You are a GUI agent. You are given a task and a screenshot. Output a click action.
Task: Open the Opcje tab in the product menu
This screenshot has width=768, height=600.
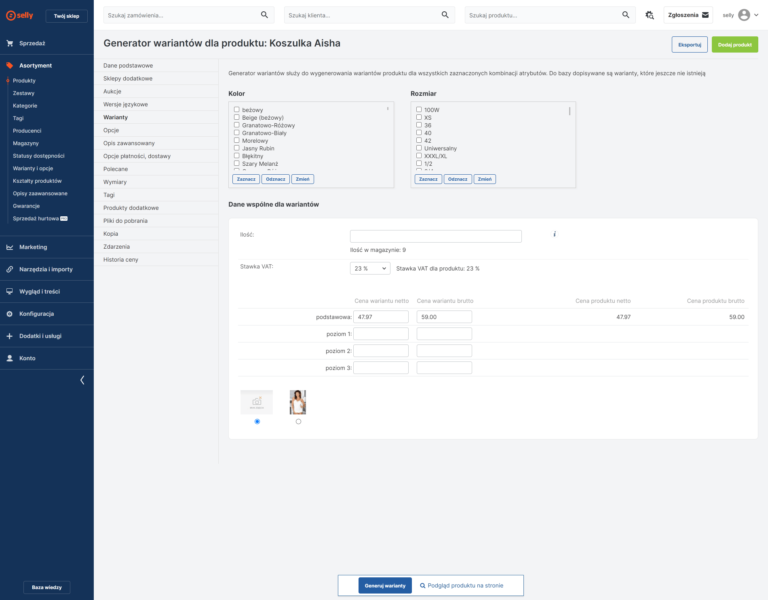111,130
